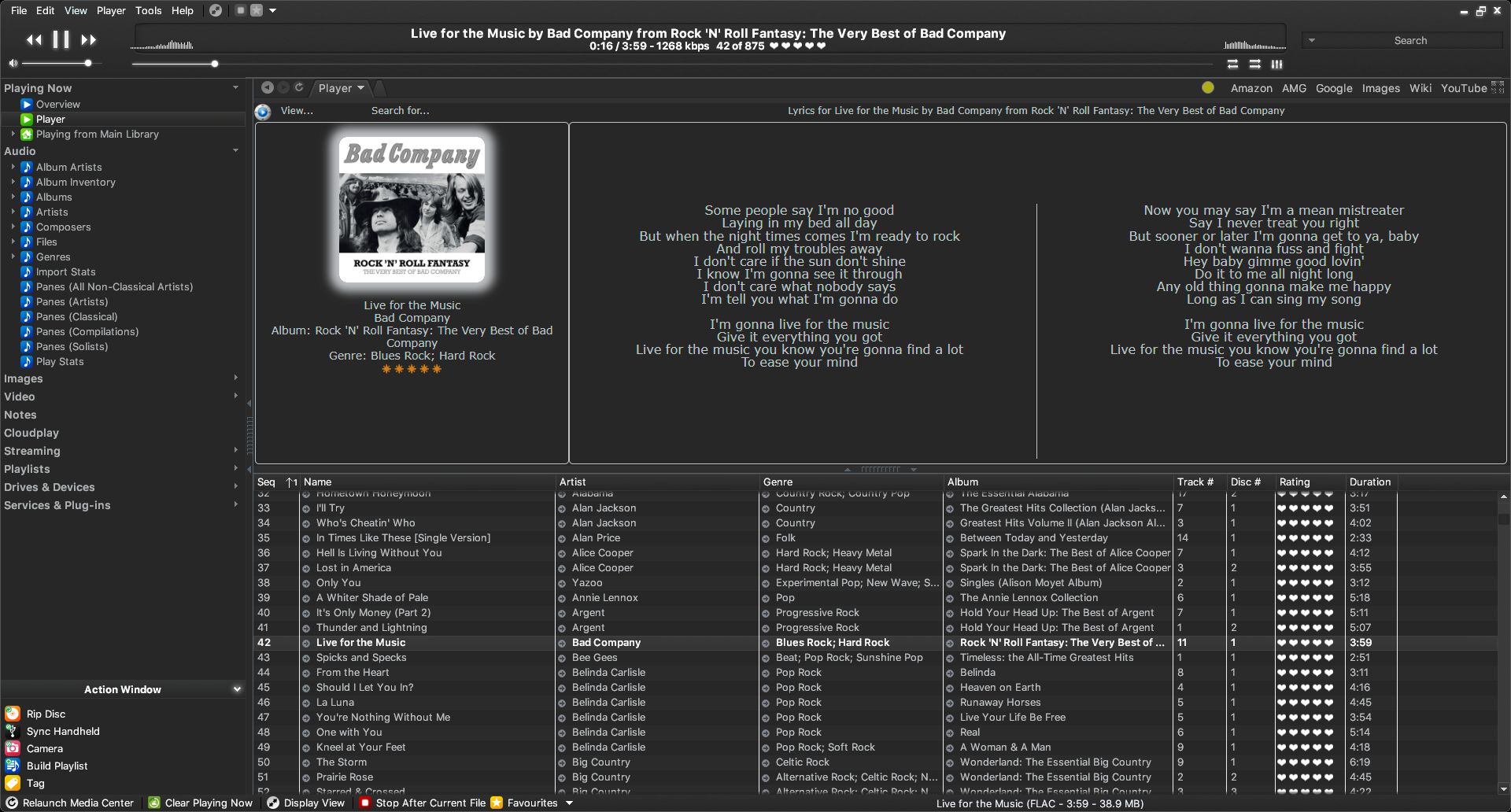Click the Sync Handheld action icon

point(13,731)
